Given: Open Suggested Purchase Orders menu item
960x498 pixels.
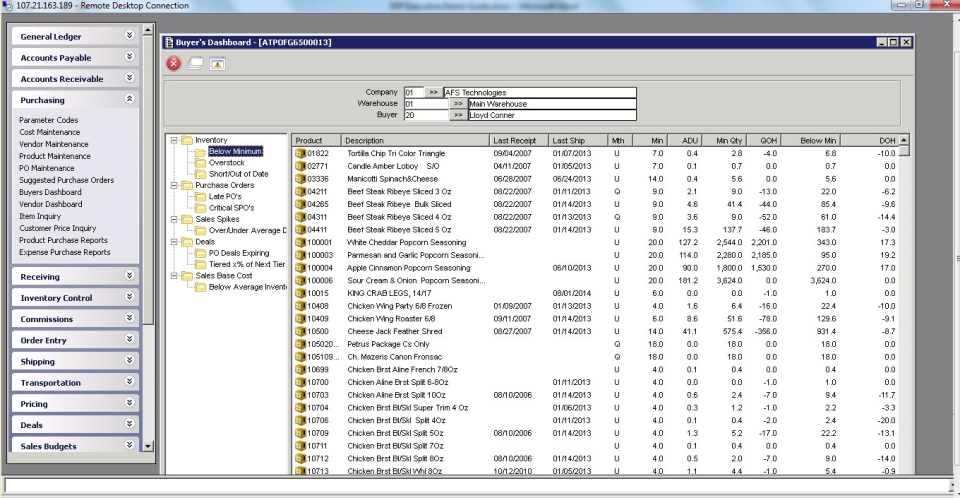Looking at the screenshot, I should [66, 180].
